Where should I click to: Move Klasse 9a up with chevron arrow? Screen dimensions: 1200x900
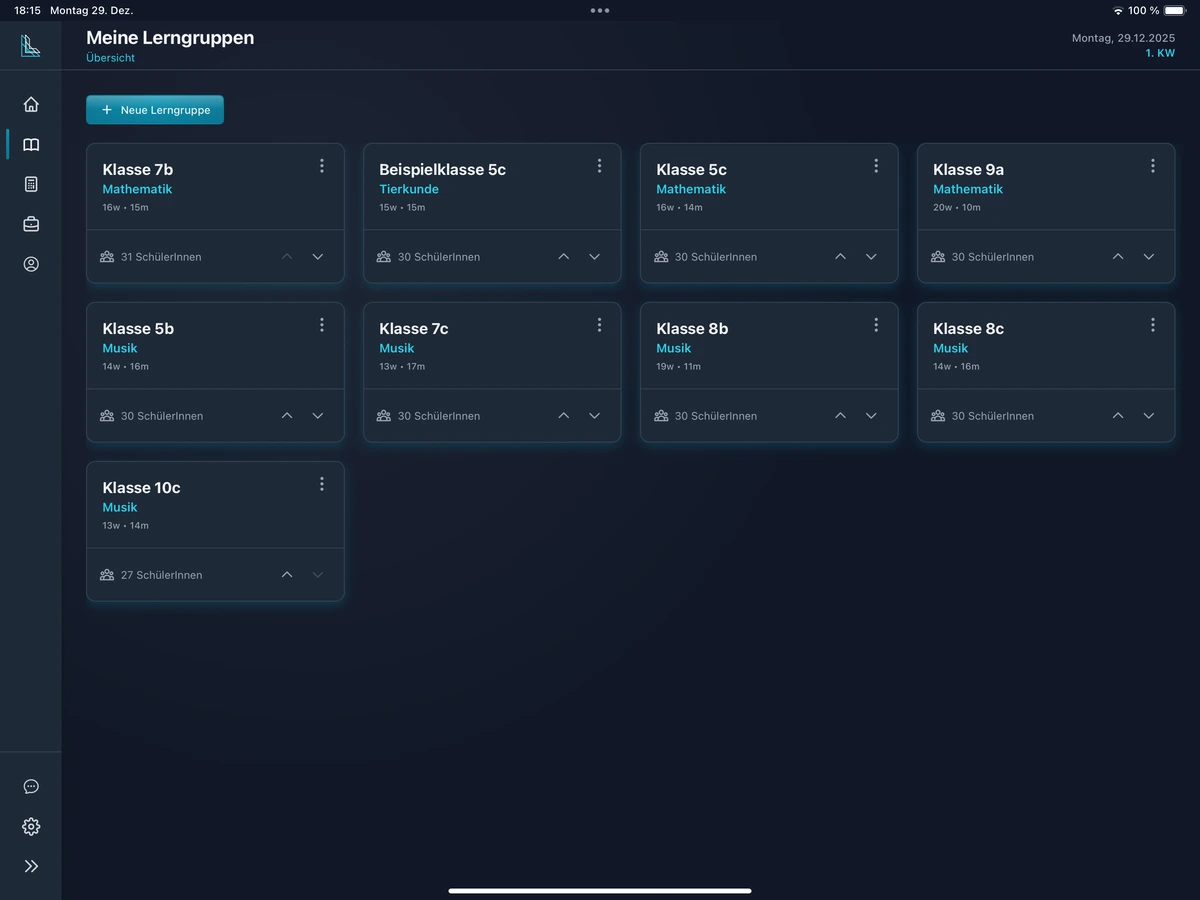pyautogui.click(x=1118, y=257)
